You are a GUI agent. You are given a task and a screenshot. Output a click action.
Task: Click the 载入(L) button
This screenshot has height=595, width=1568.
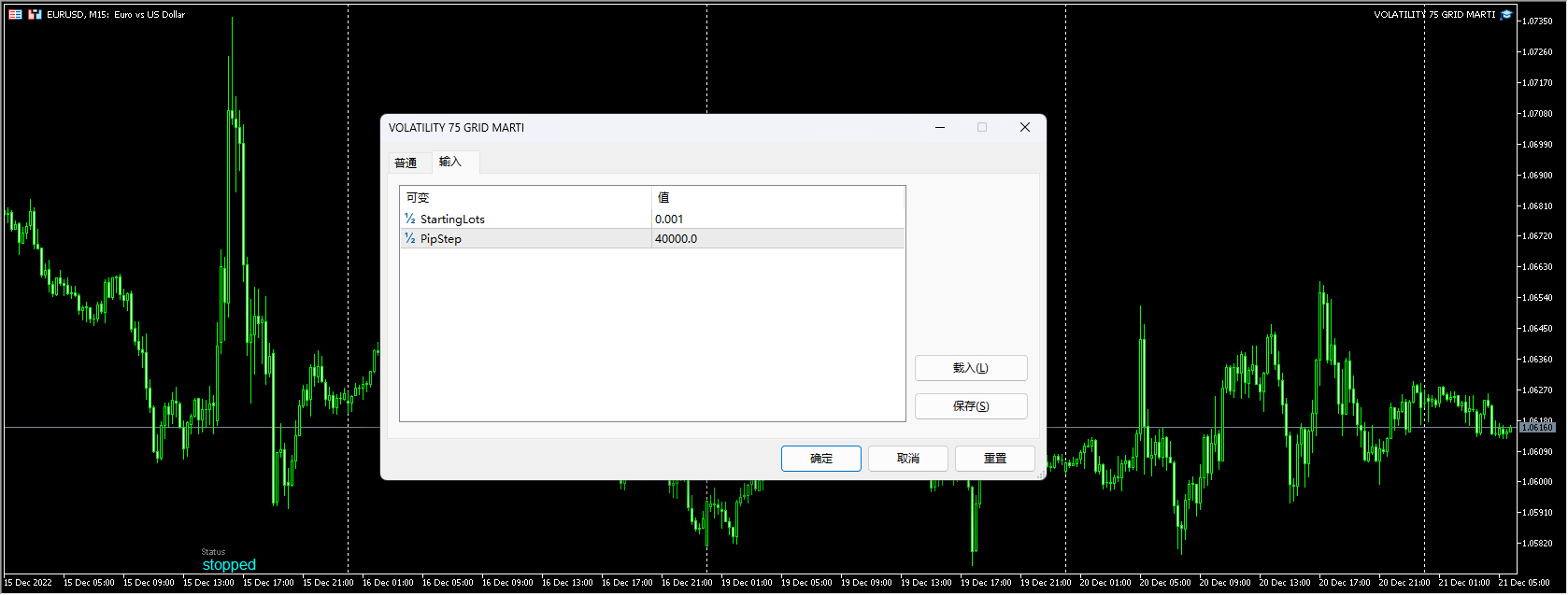tap(971, 368)
